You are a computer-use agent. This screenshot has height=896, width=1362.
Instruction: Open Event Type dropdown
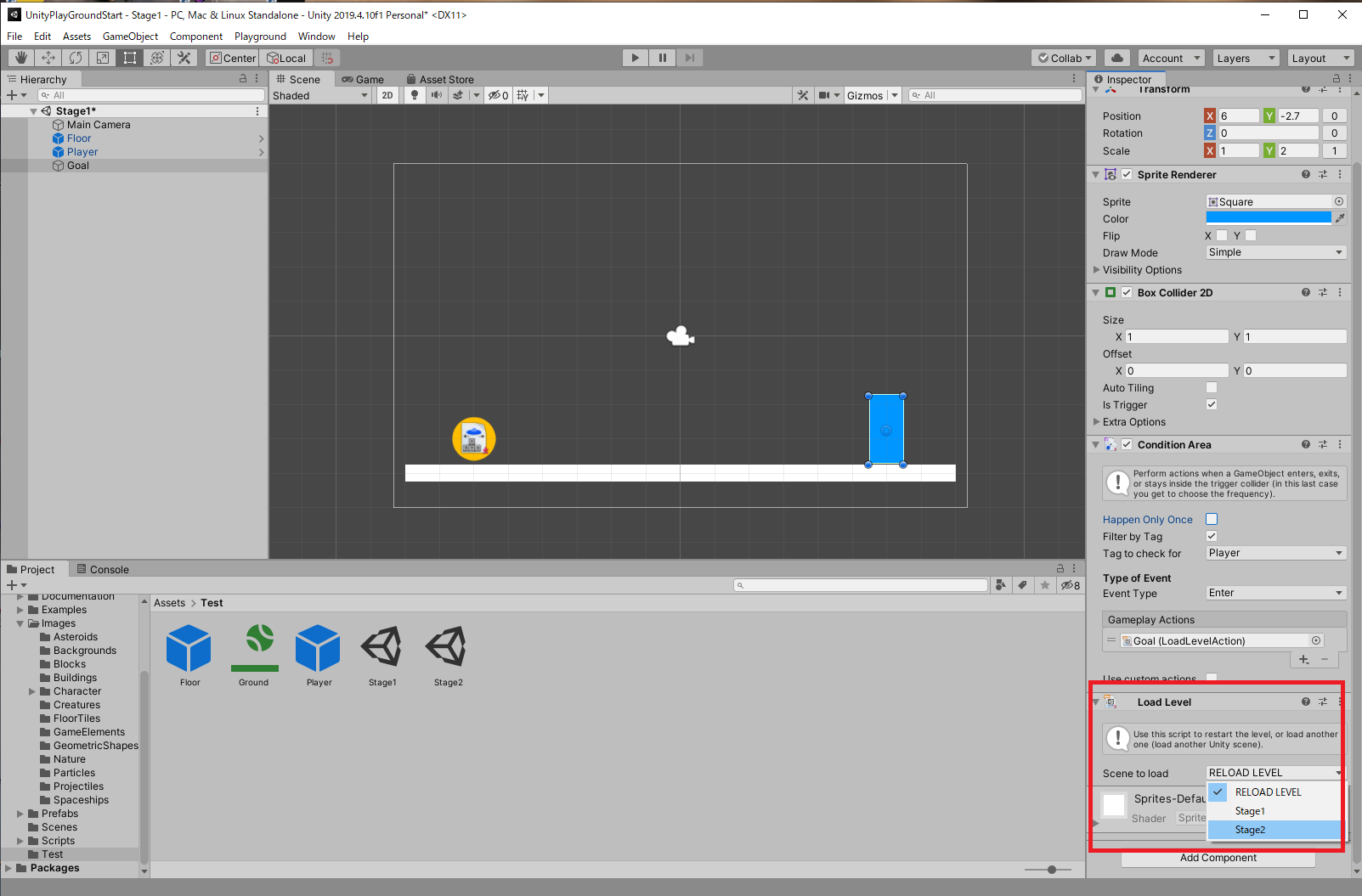coord(1276,593)
